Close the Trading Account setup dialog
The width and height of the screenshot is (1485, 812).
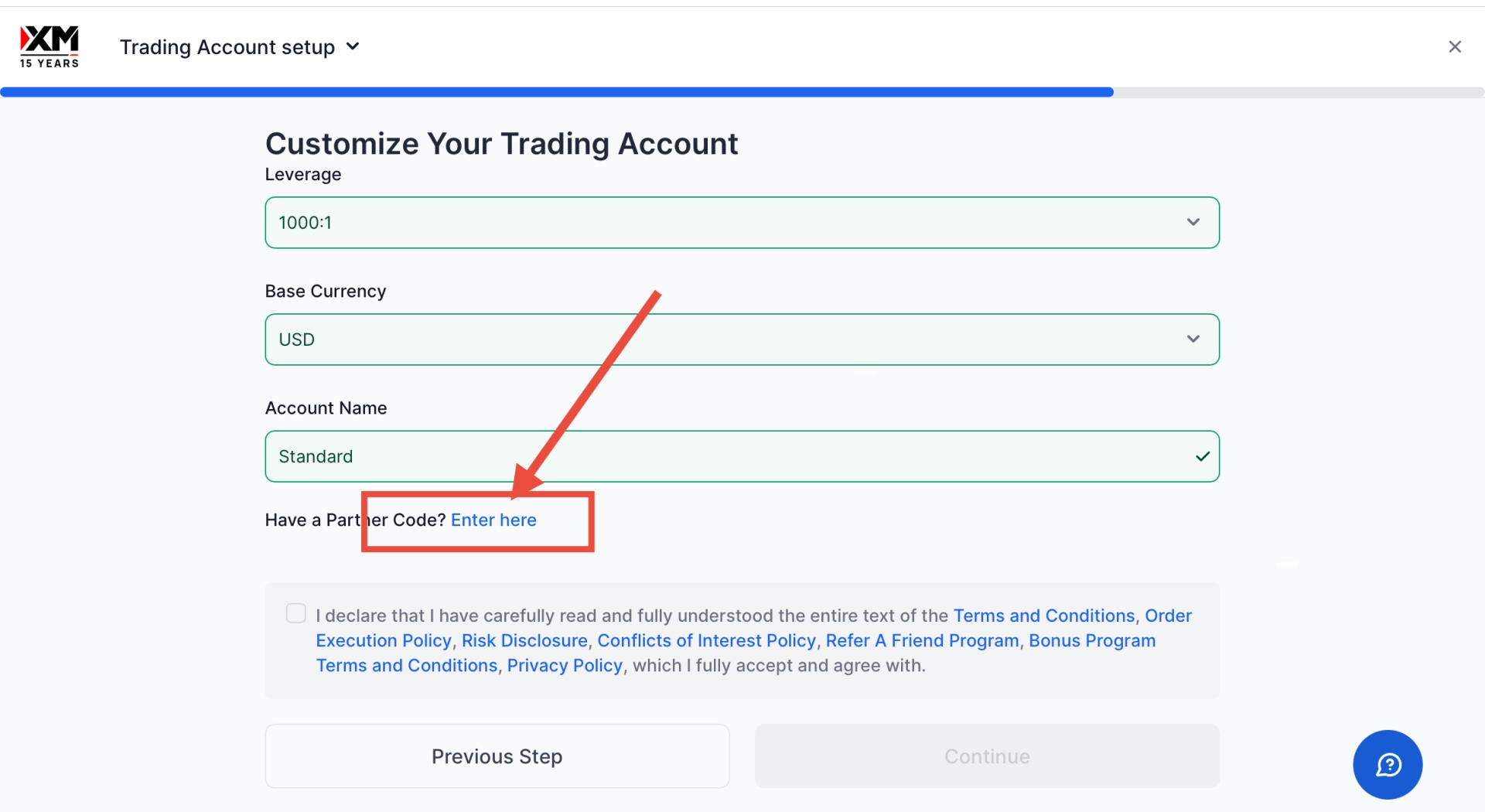(x=1455, y=47)
